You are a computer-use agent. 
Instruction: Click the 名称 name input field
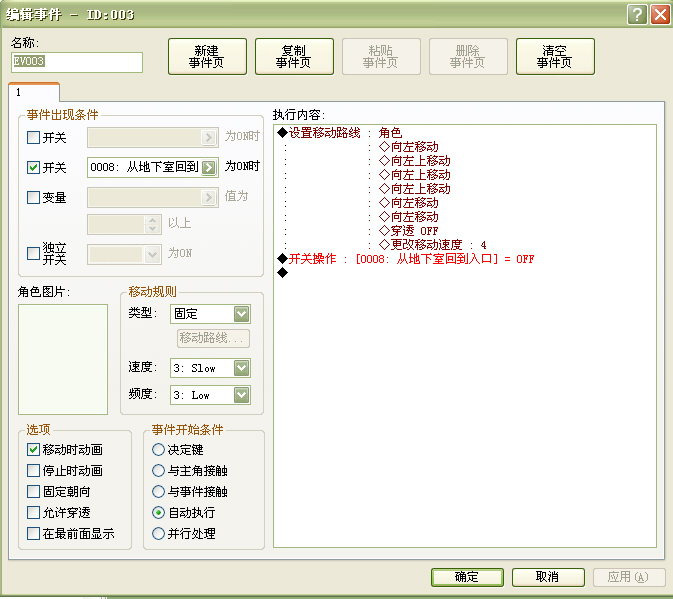click(x=77, y=62)
